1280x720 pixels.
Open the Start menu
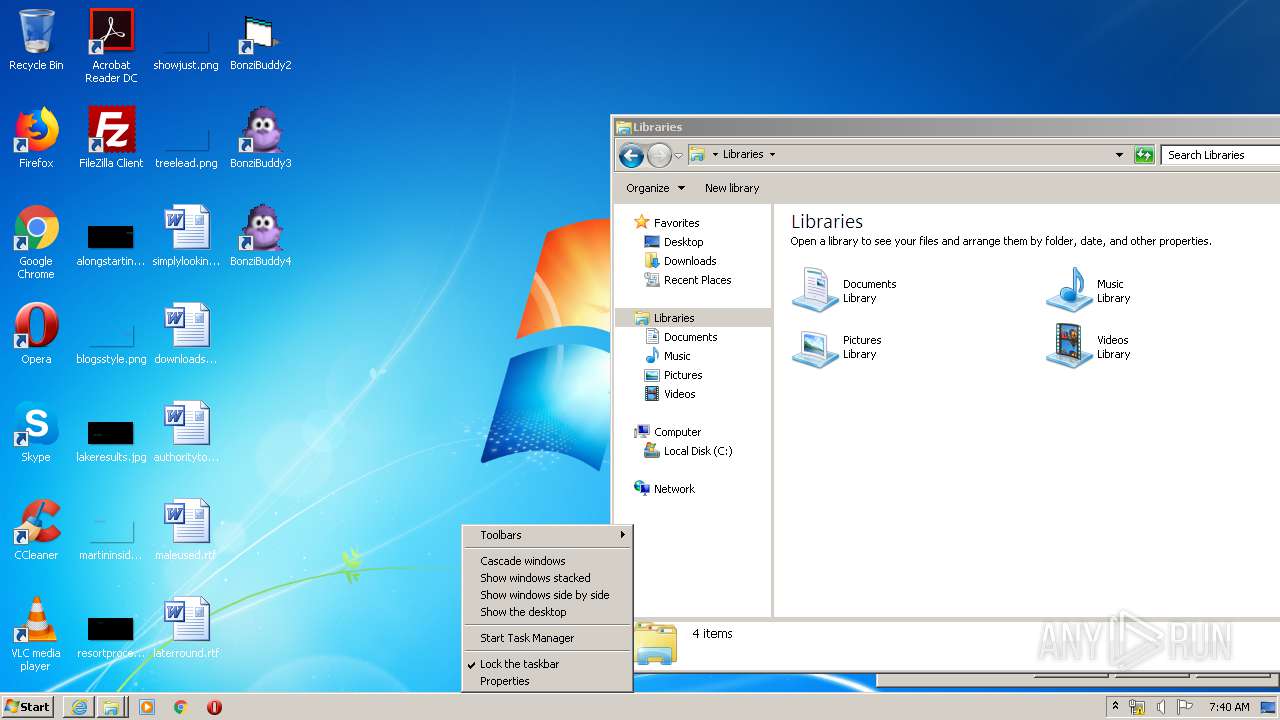pyautogui.click(x=27, y=707)
